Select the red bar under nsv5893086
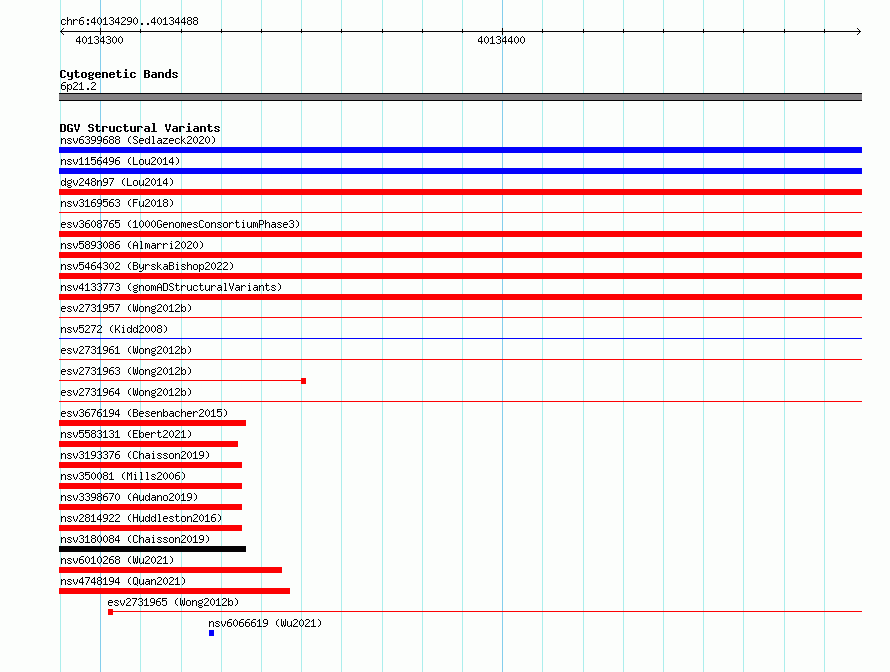 pyautogui.click(x=460, y=255)
